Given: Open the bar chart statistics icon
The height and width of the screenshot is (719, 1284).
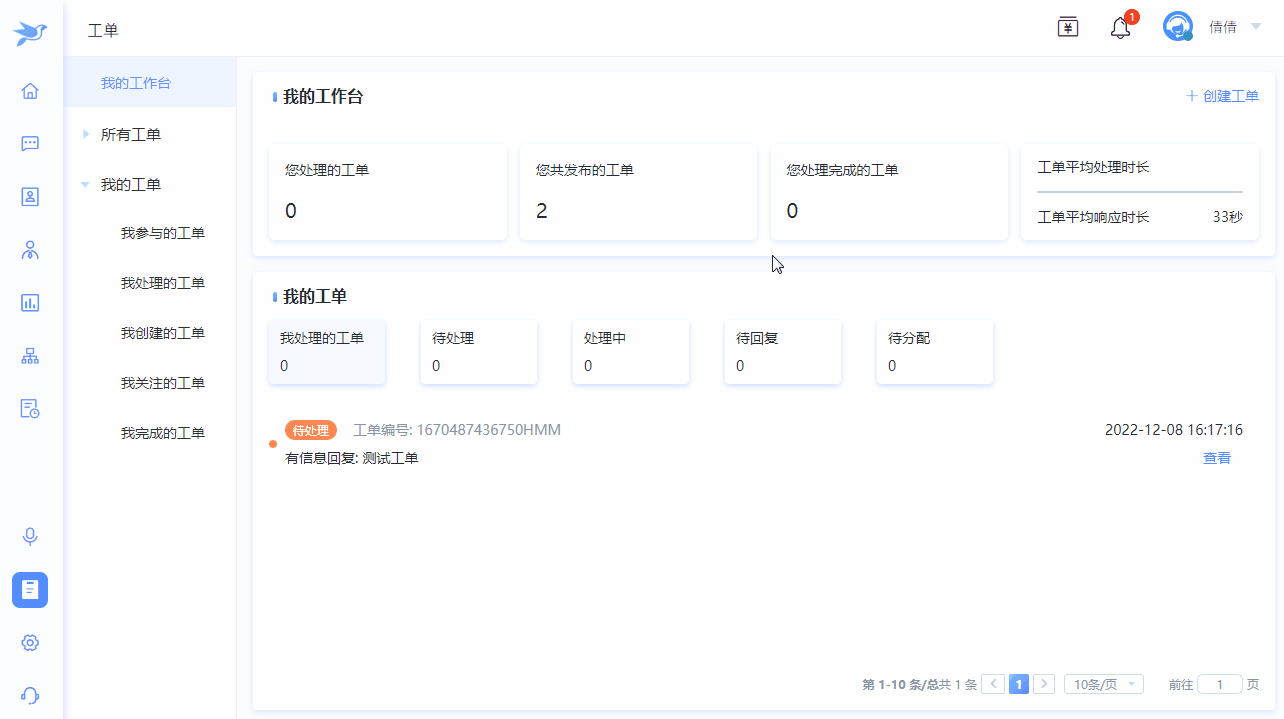Looking at the screenshot, I should (x=30, y=302).
